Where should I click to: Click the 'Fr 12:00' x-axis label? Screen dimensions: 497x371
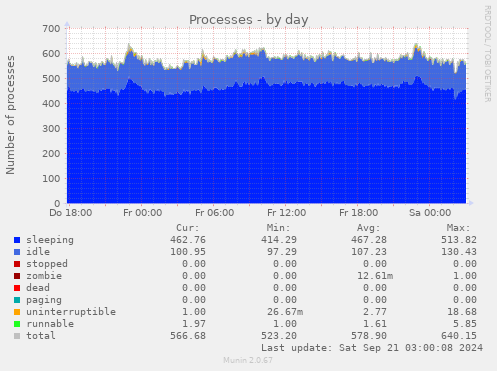[287, 213]
